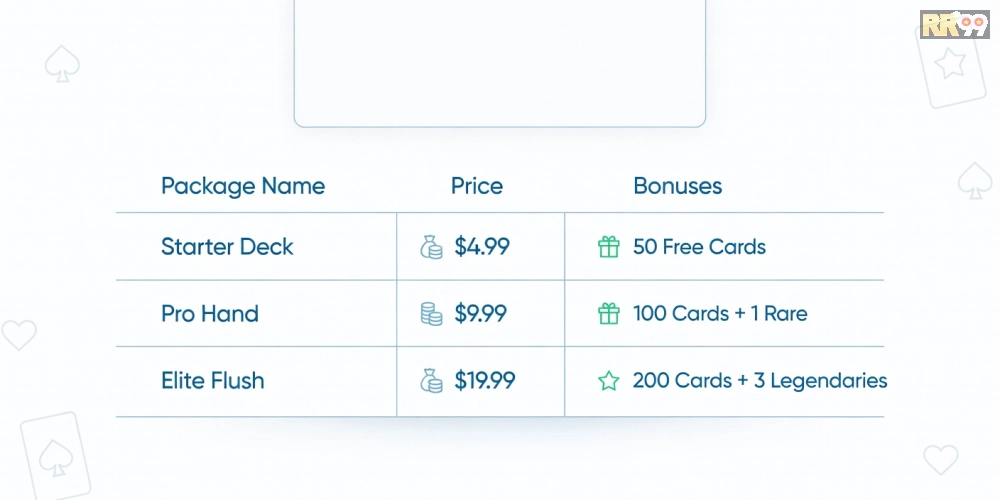The height and width of the screenshot is (500, 1000).
Task: Click the Bonuses column header
Action: (678, 186)
